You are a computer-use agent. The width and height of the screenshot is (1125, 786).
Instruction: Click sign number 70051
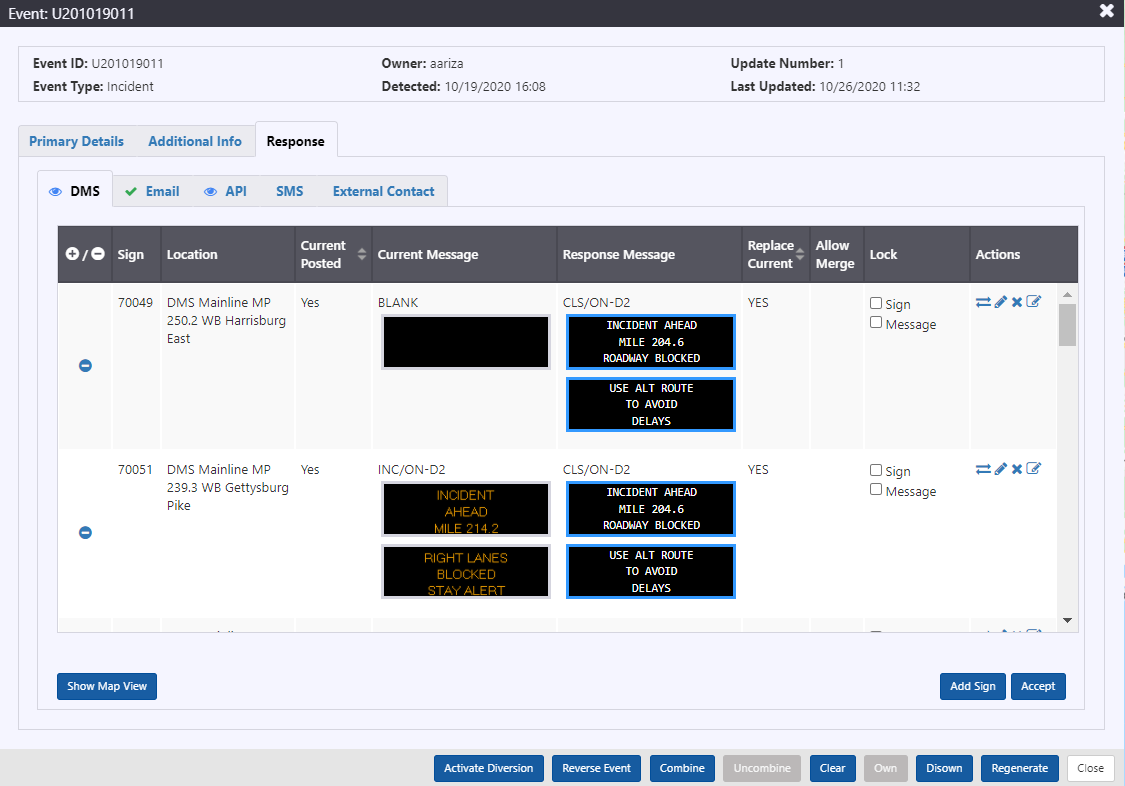(x=135, y=470)
